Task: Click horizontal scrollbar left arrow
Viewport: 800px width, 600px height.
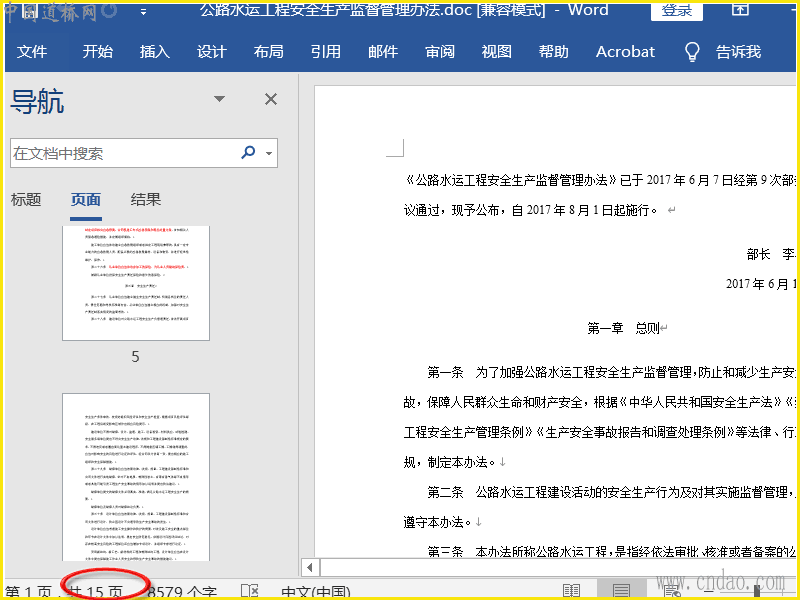Action: 310,567
